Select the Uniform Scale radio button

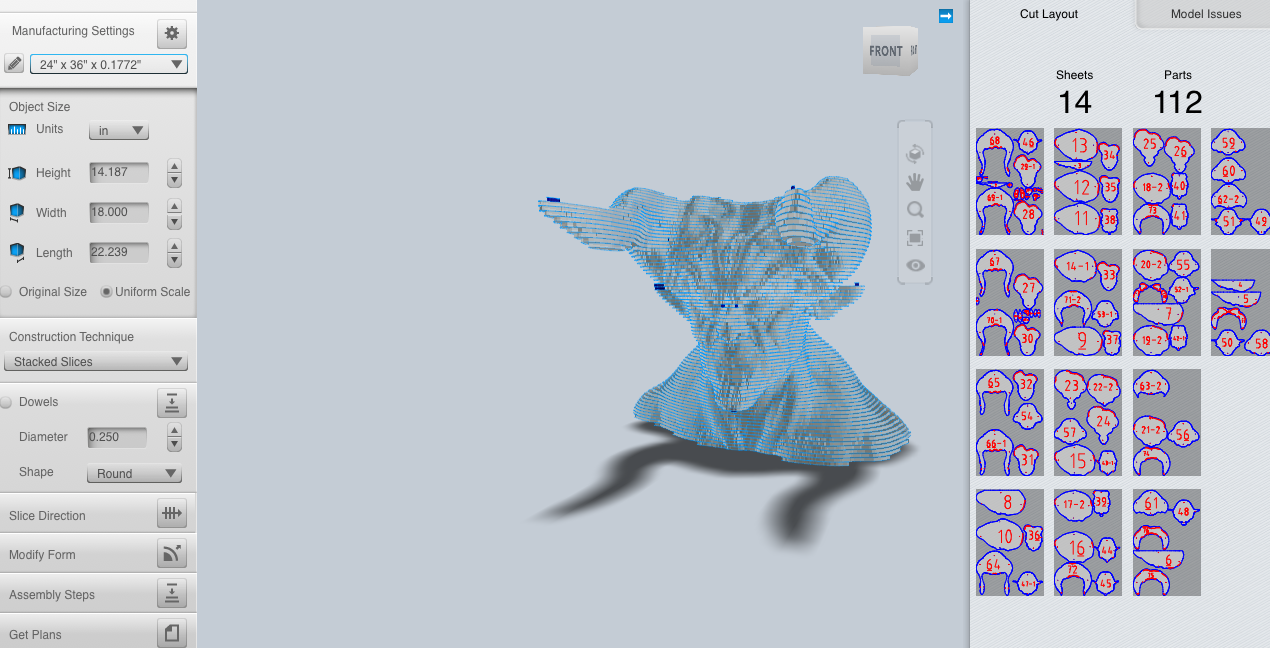pyautogui.click(x=107, y=291)
